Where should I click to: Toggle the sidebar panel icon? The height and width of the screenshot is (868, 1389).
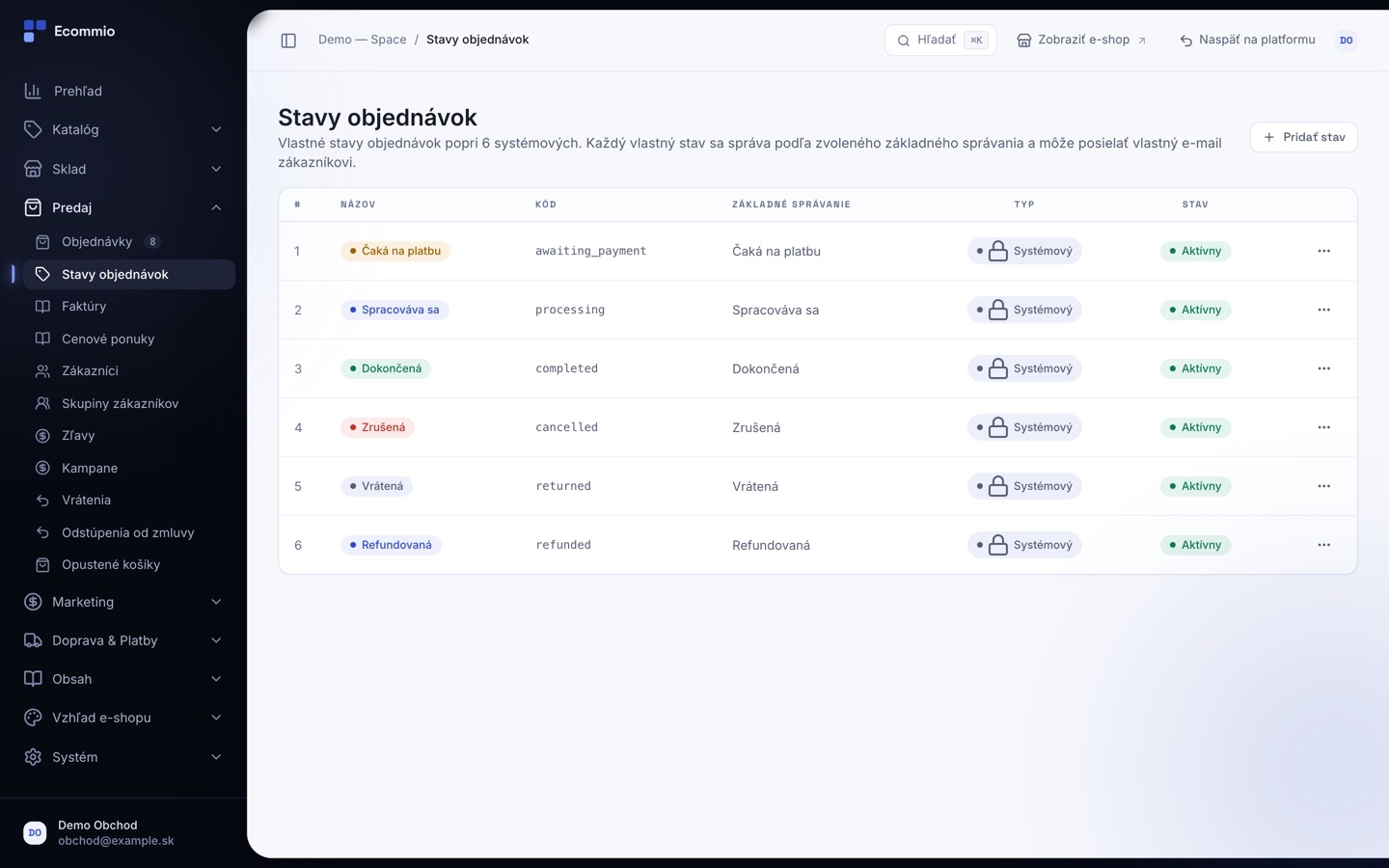288,41
